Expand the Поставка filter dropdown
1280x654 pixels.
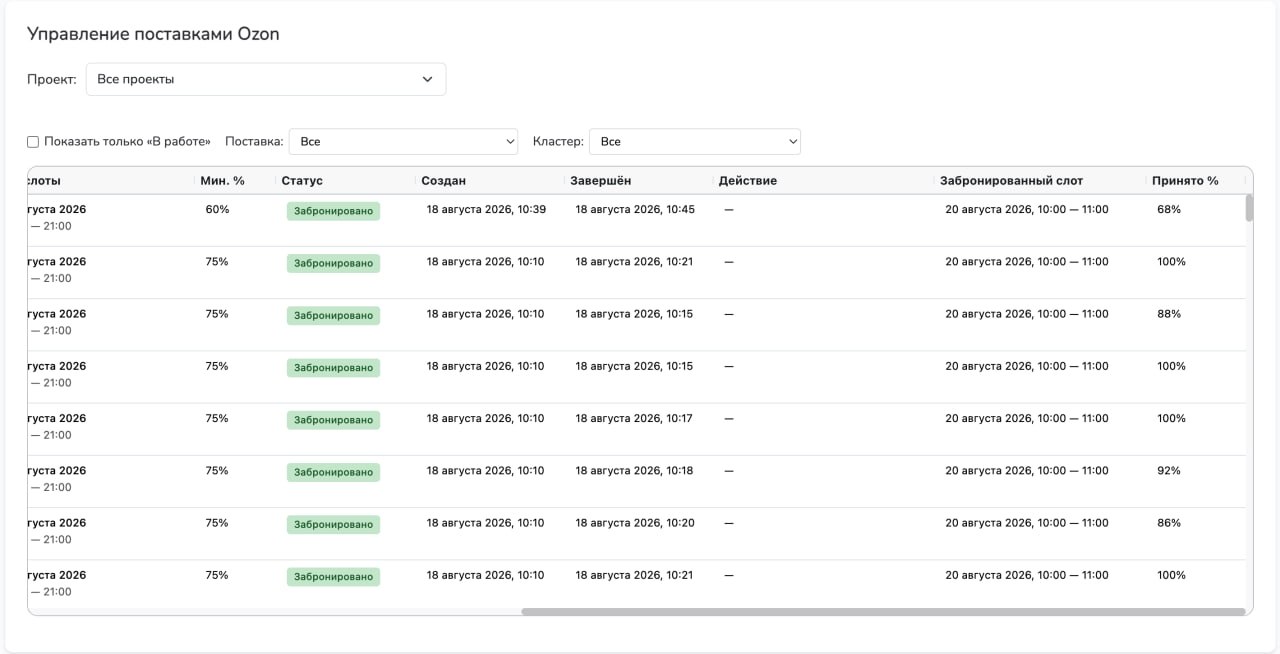click(403, 142)
